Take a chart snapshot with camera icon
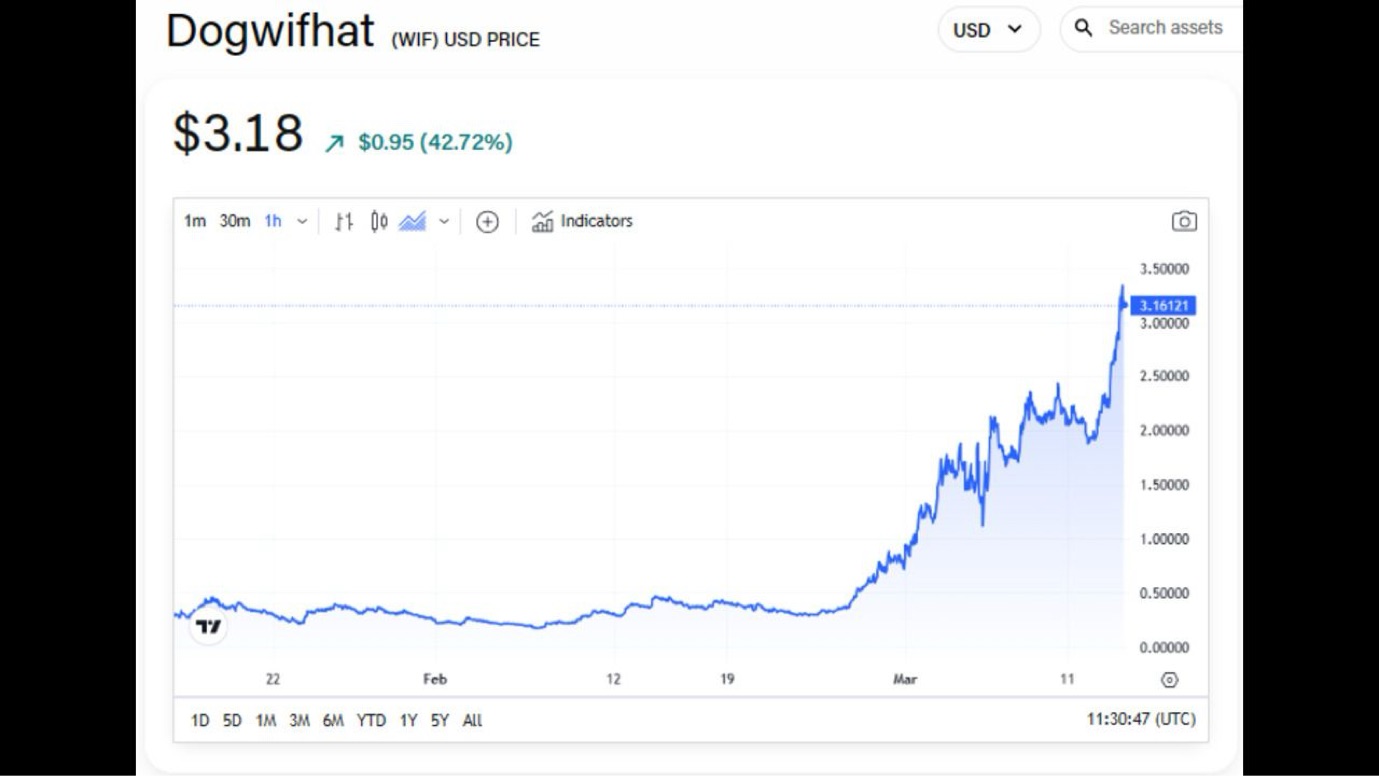This screenshot has width=1379, height=776. 1184,222
